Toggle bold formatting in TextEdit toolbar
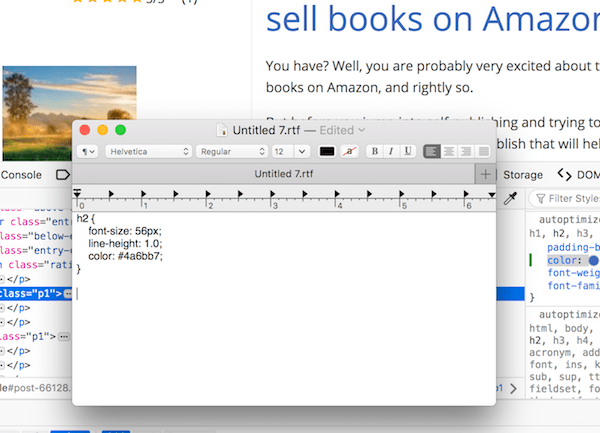The height and width of the screenshot is (433, 600). click(375, 151)
